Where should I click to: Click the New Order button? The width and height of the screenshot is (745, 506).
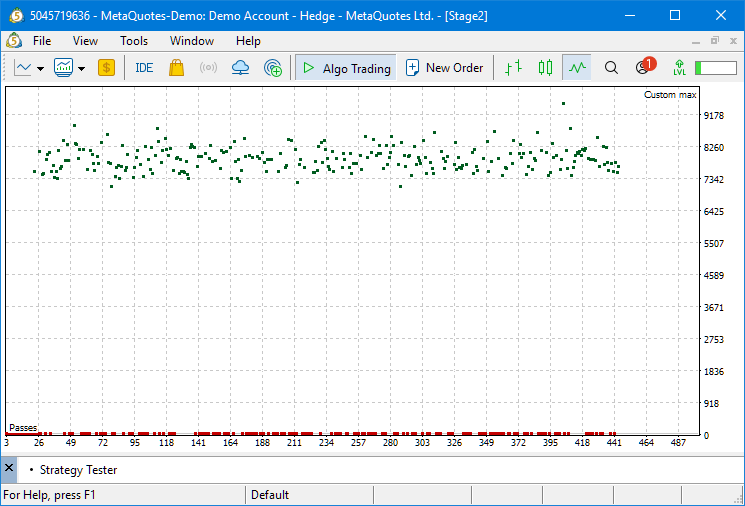444,68
